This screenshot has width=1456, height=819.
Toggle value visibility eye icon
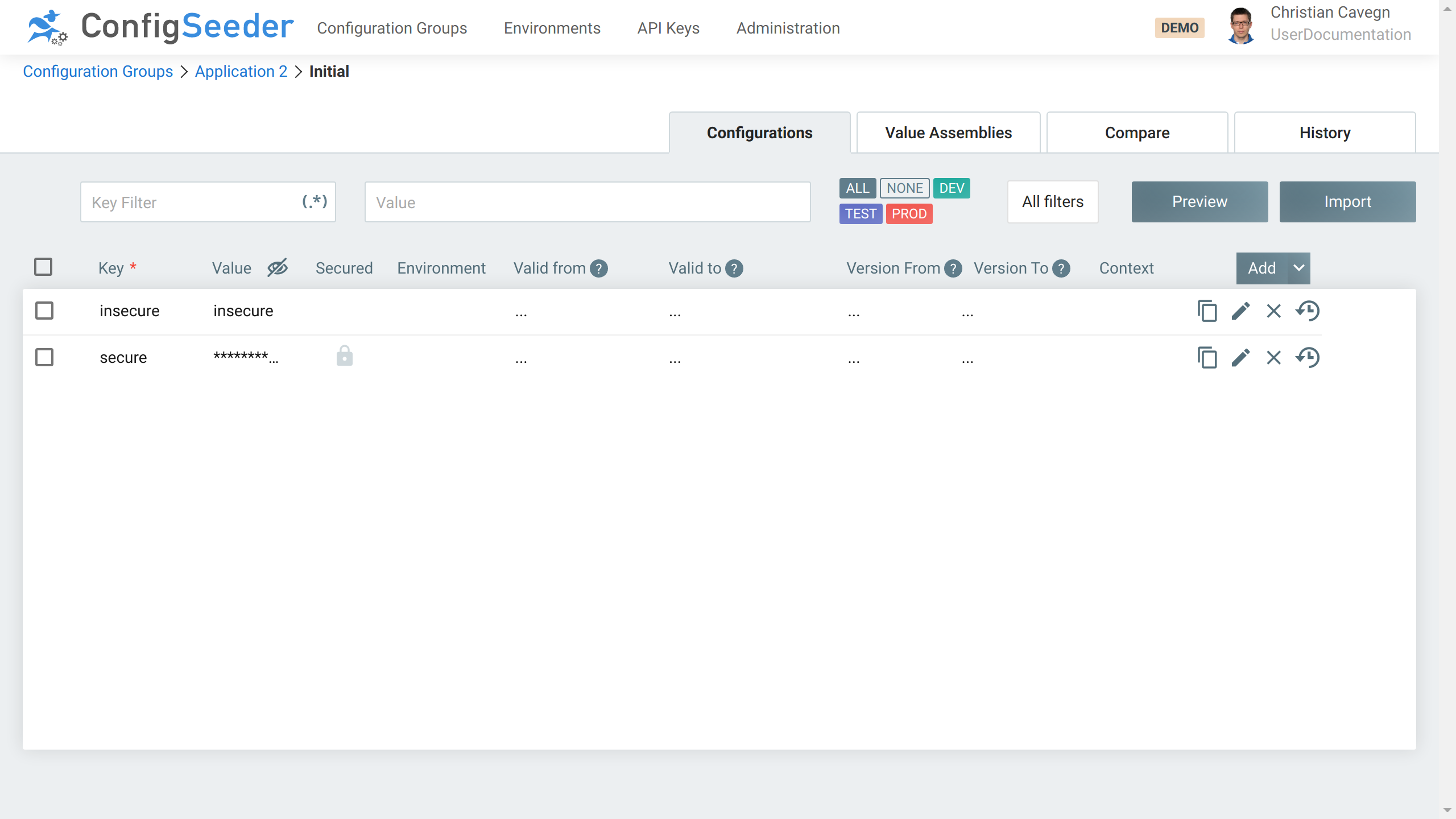(x=278, y=267)
